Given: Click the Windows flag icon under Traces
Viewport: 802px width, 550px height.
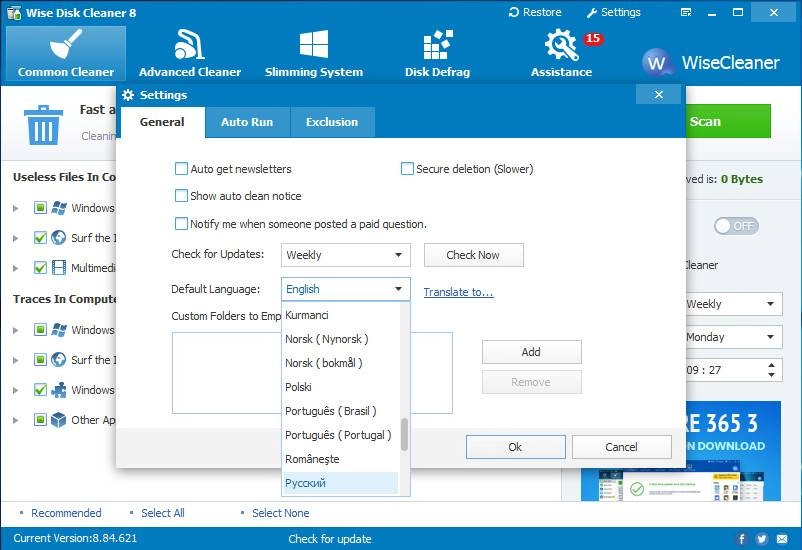Looking at the screenshot, I should (59, 329).
